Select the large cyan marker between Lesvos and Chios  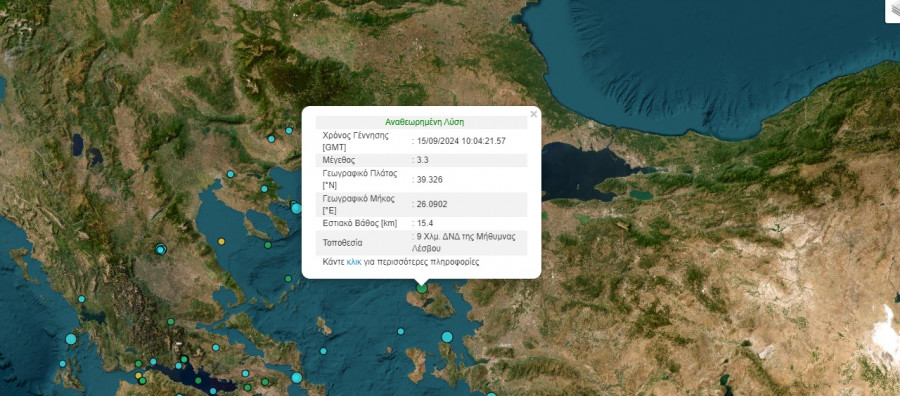coord(447,337)
